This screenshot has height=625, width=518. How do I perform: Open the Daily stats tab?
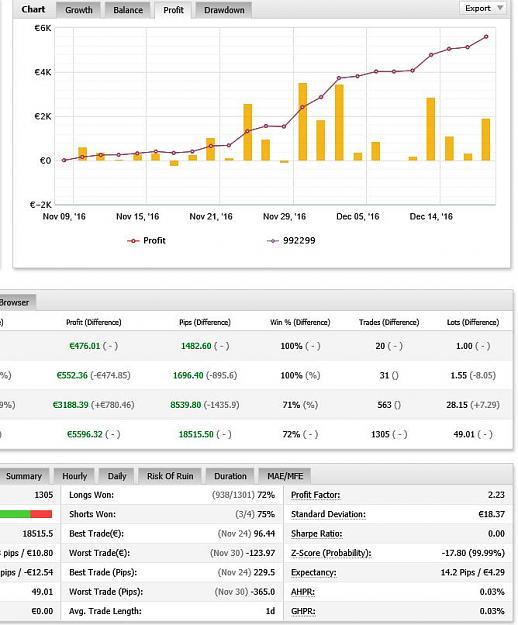[117, 476]
